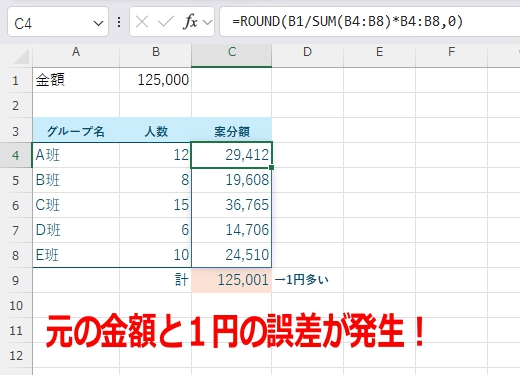Click the Cancel (X) formula button
The width and height of the screenshot is (520, 375).
[x=142, y=22]
